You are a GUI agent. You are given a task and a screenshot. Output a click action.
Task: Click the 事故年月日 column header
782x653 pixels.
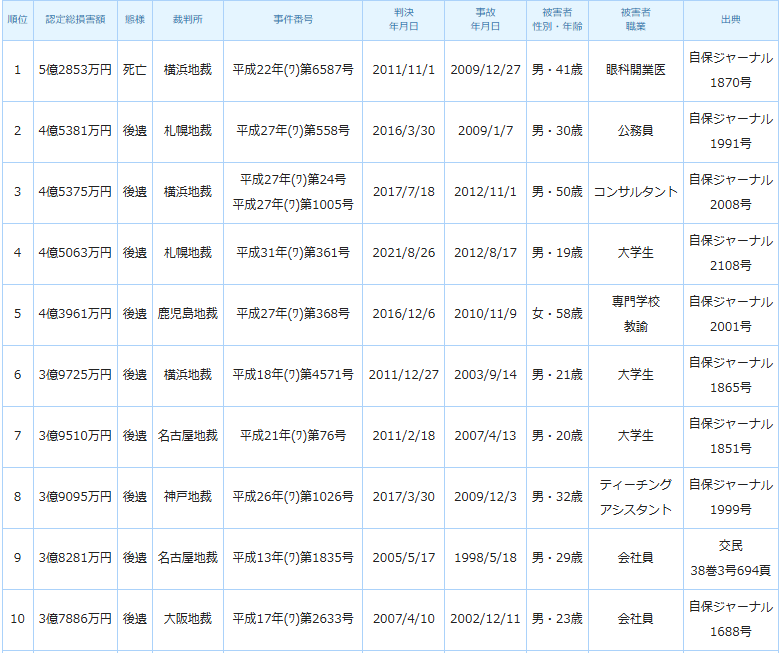tap(485, 20)
